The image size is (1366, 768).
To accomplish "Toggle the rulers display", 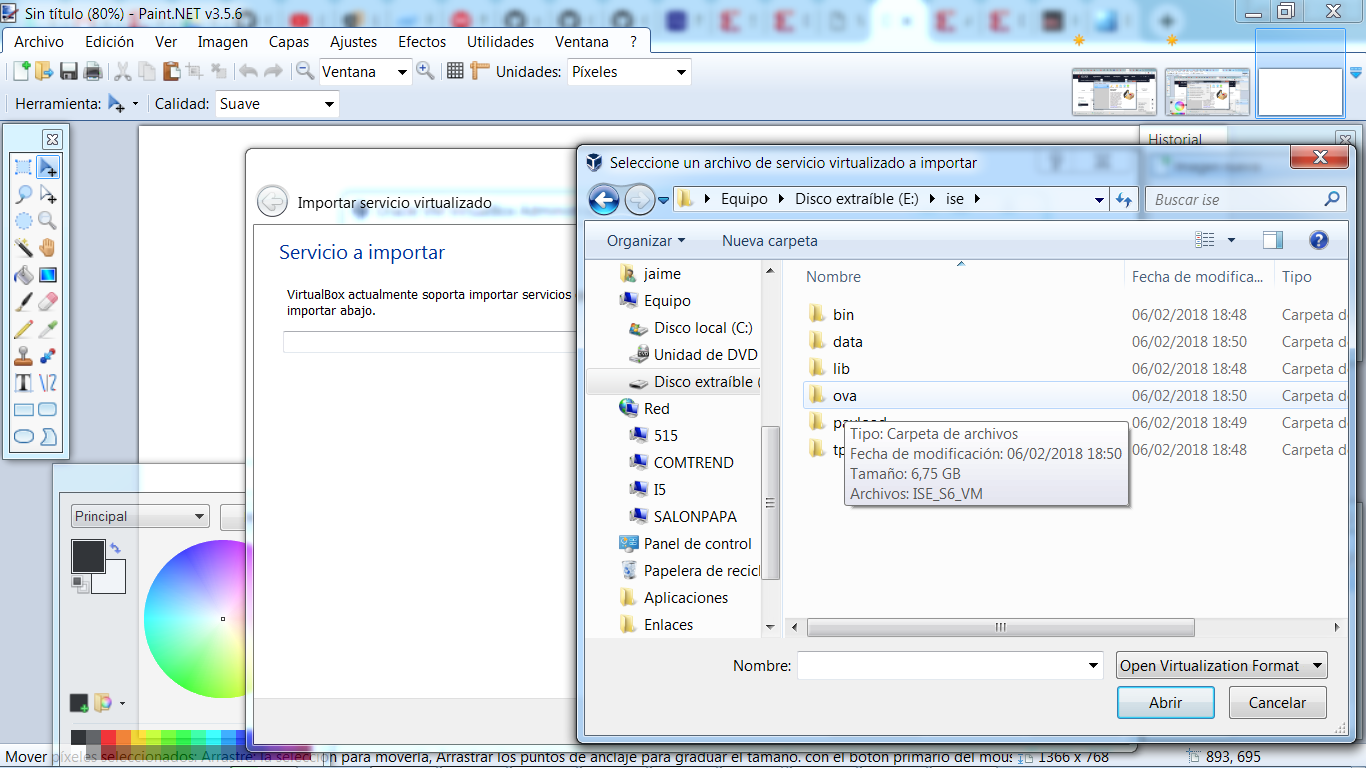I will (479, 71).
